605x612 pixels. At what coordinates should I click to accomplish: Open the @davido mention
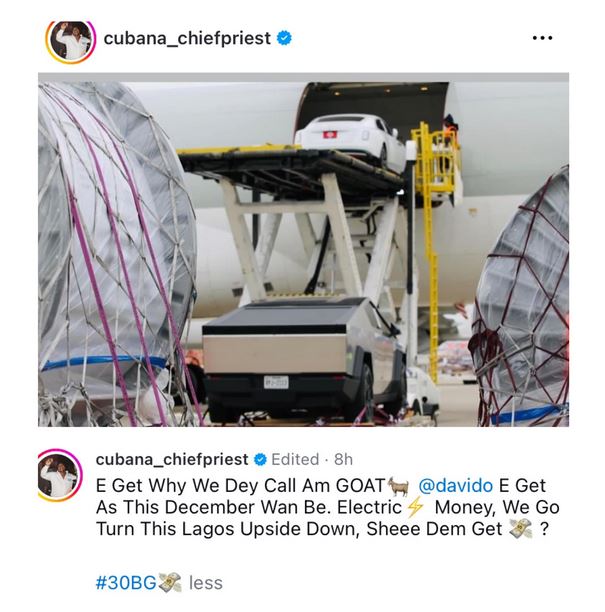(456, 486)
